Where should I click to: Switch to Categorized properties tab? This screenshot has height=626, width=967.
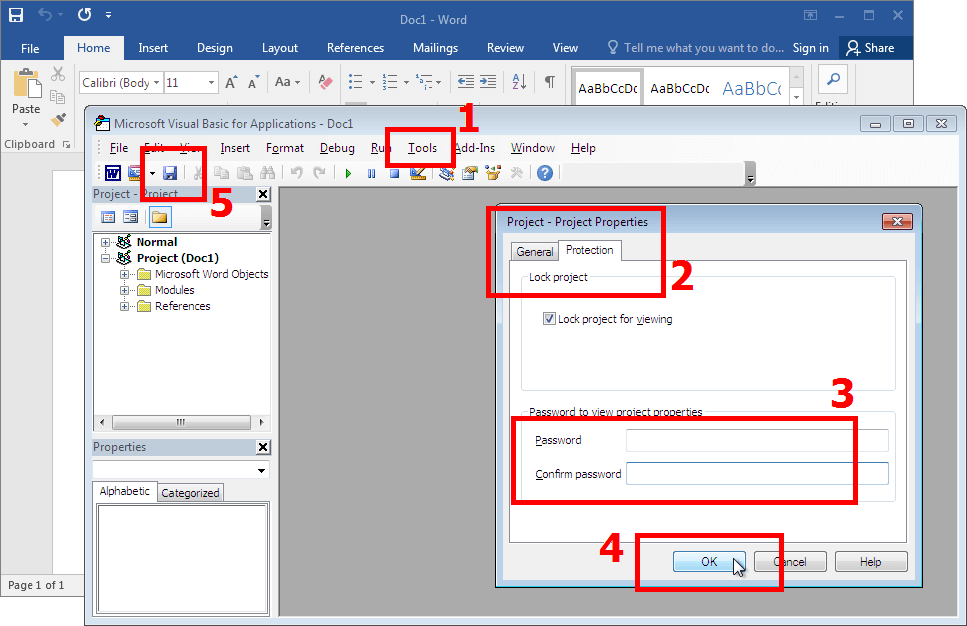point(190,493)
